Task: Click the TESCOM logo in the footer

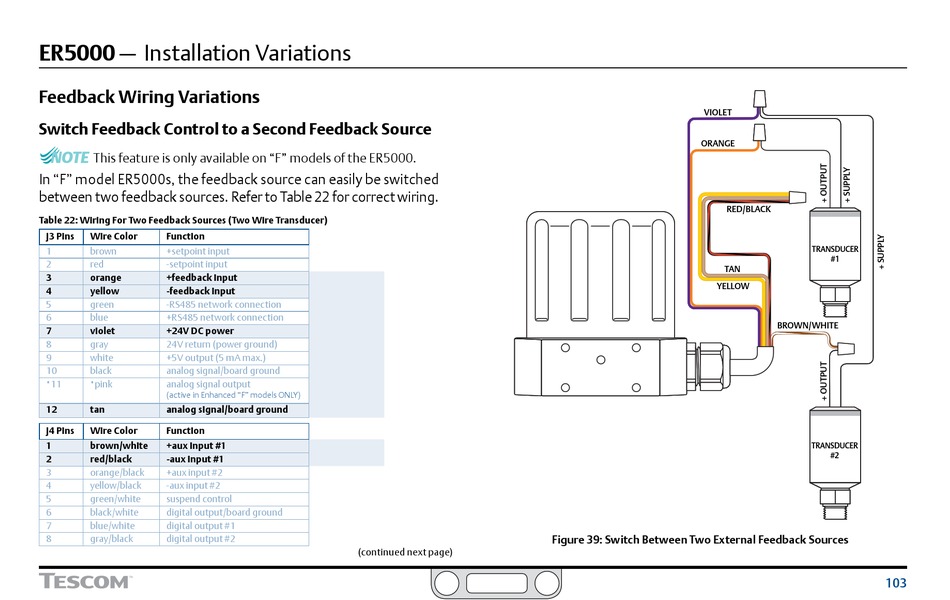Action: pos(84,582)
